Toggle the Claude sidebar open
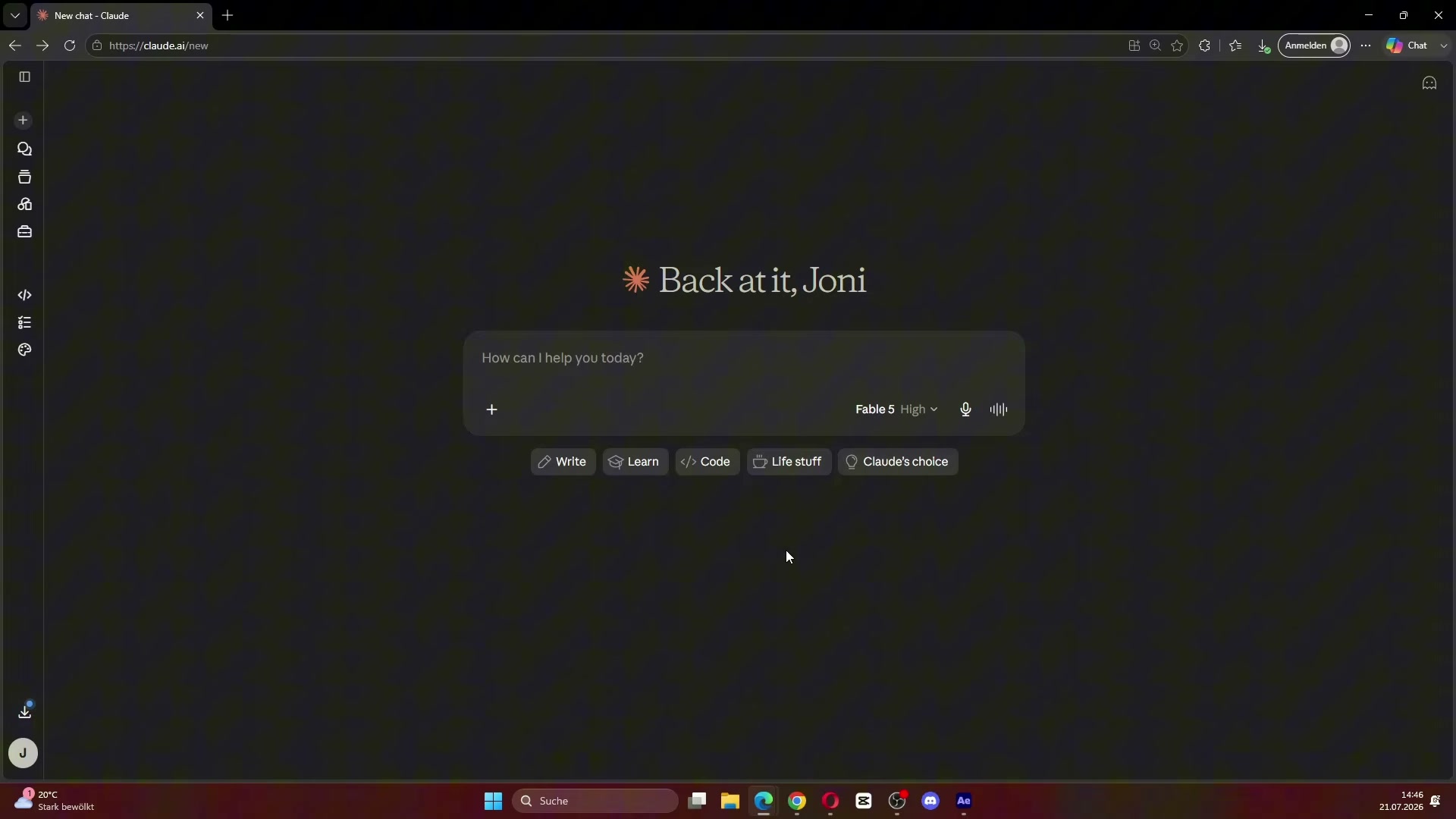 [x=24, y=77]
